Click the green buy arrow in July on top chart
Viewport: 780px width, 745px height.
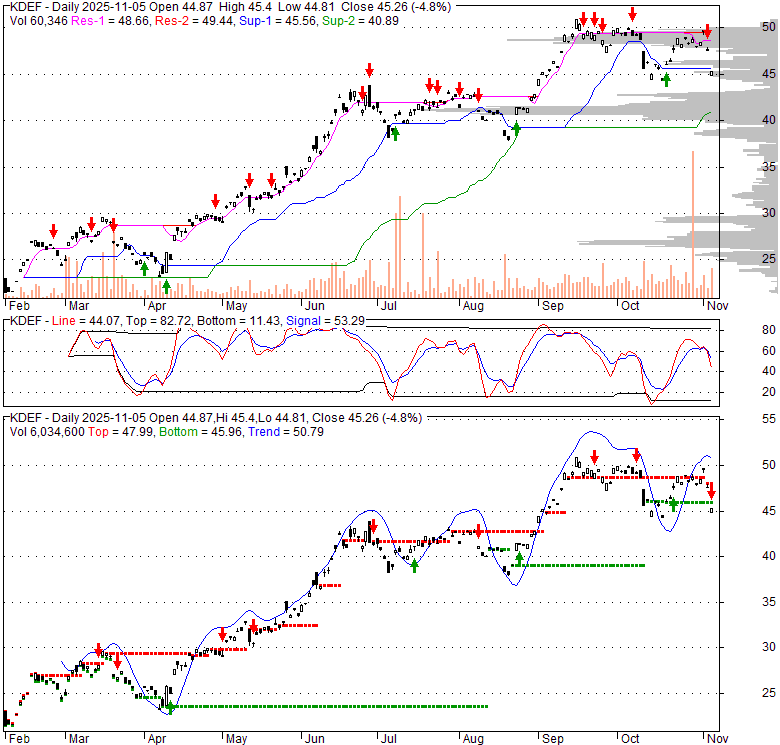[x=395, y=133]
